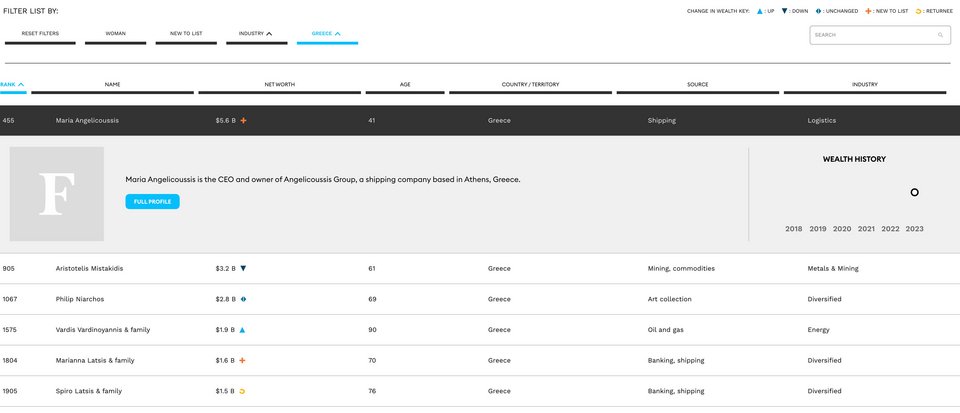Click the 2023 wealth history data point

914,192
